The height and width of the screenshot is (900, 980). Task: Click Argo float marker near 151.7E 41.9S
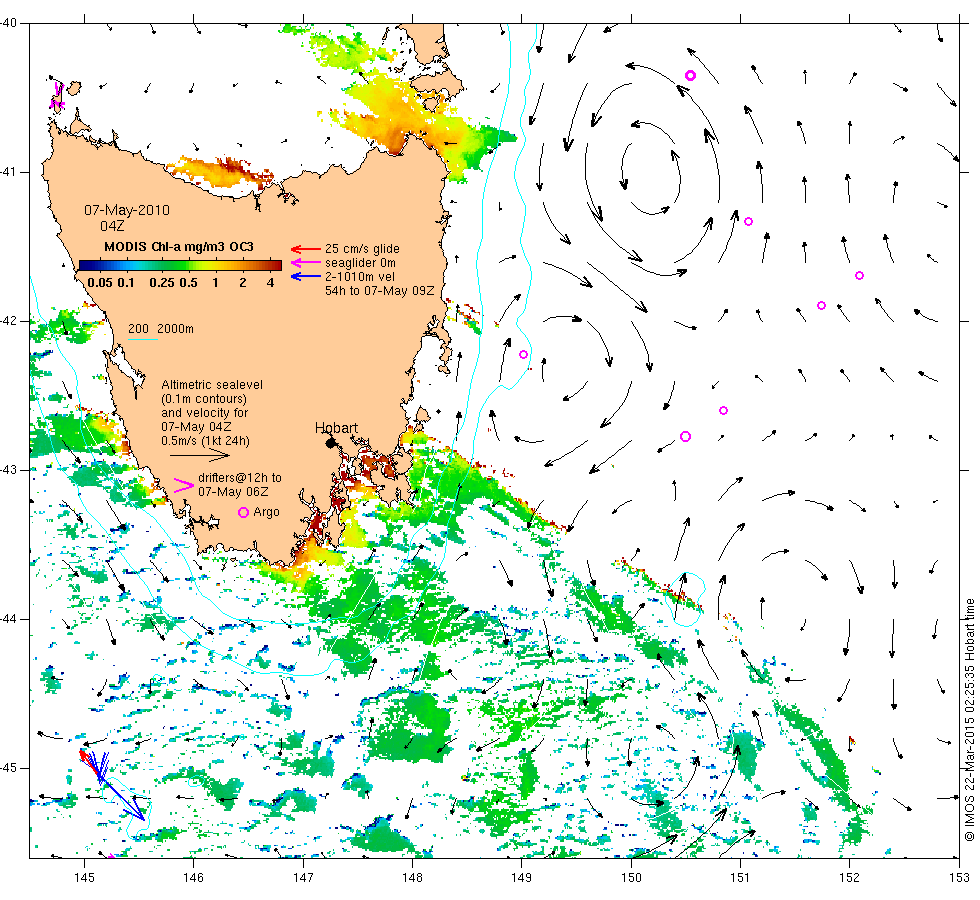click(821, 306)
